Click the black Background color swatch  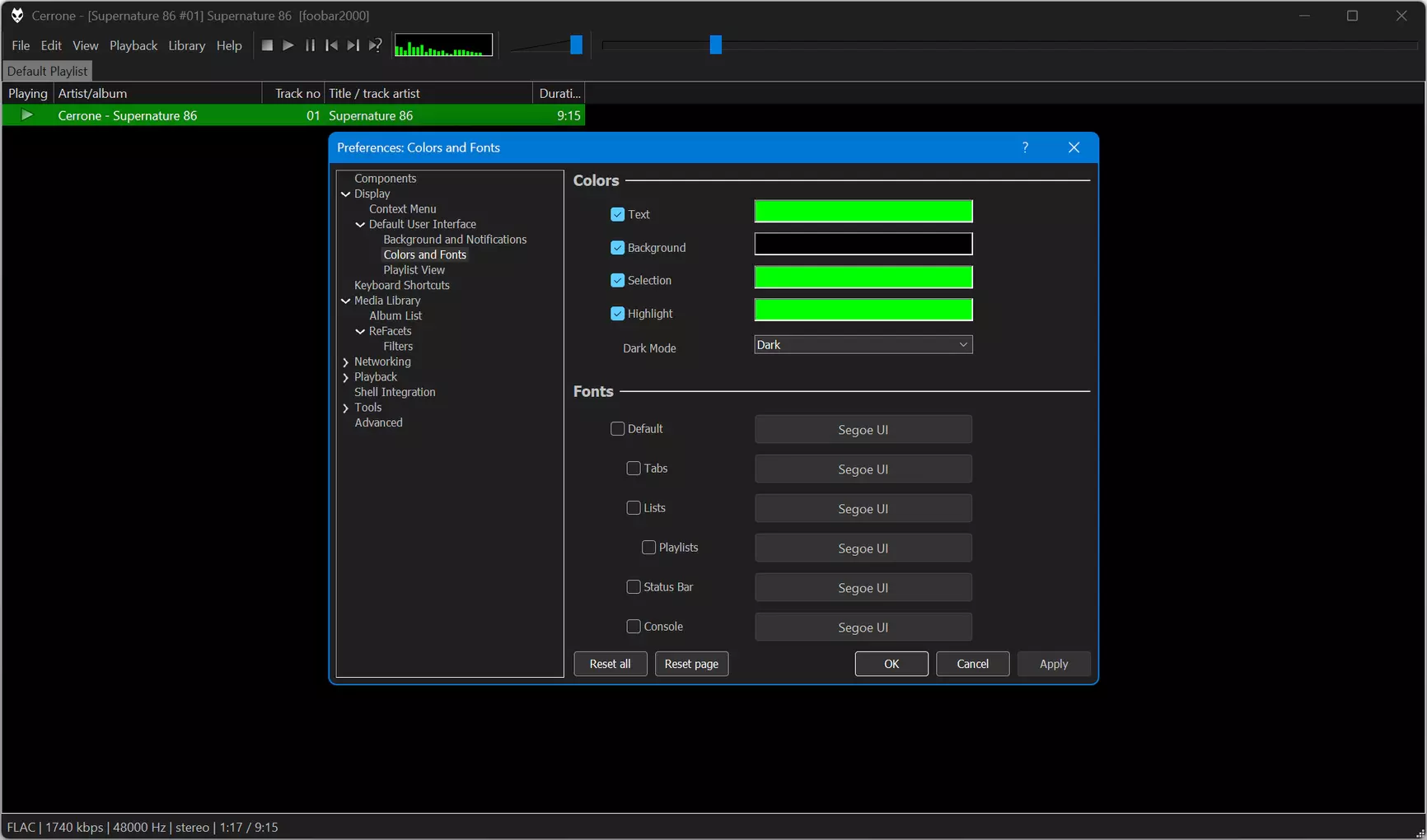click(863, 244)
